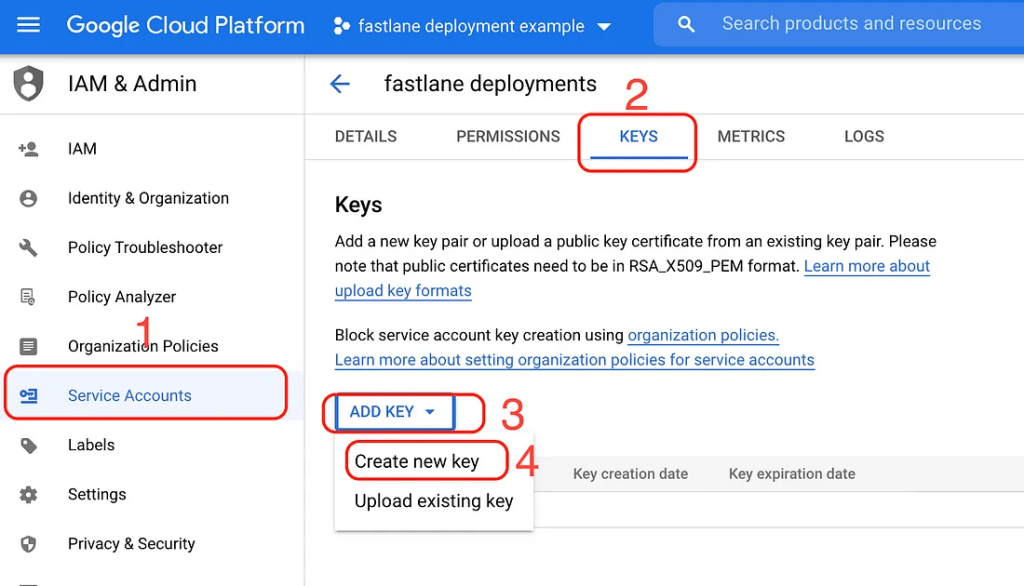Screen dimensions: 1024x586
Task: Switch to the LOGS tab
Action: tap(864, 137)
